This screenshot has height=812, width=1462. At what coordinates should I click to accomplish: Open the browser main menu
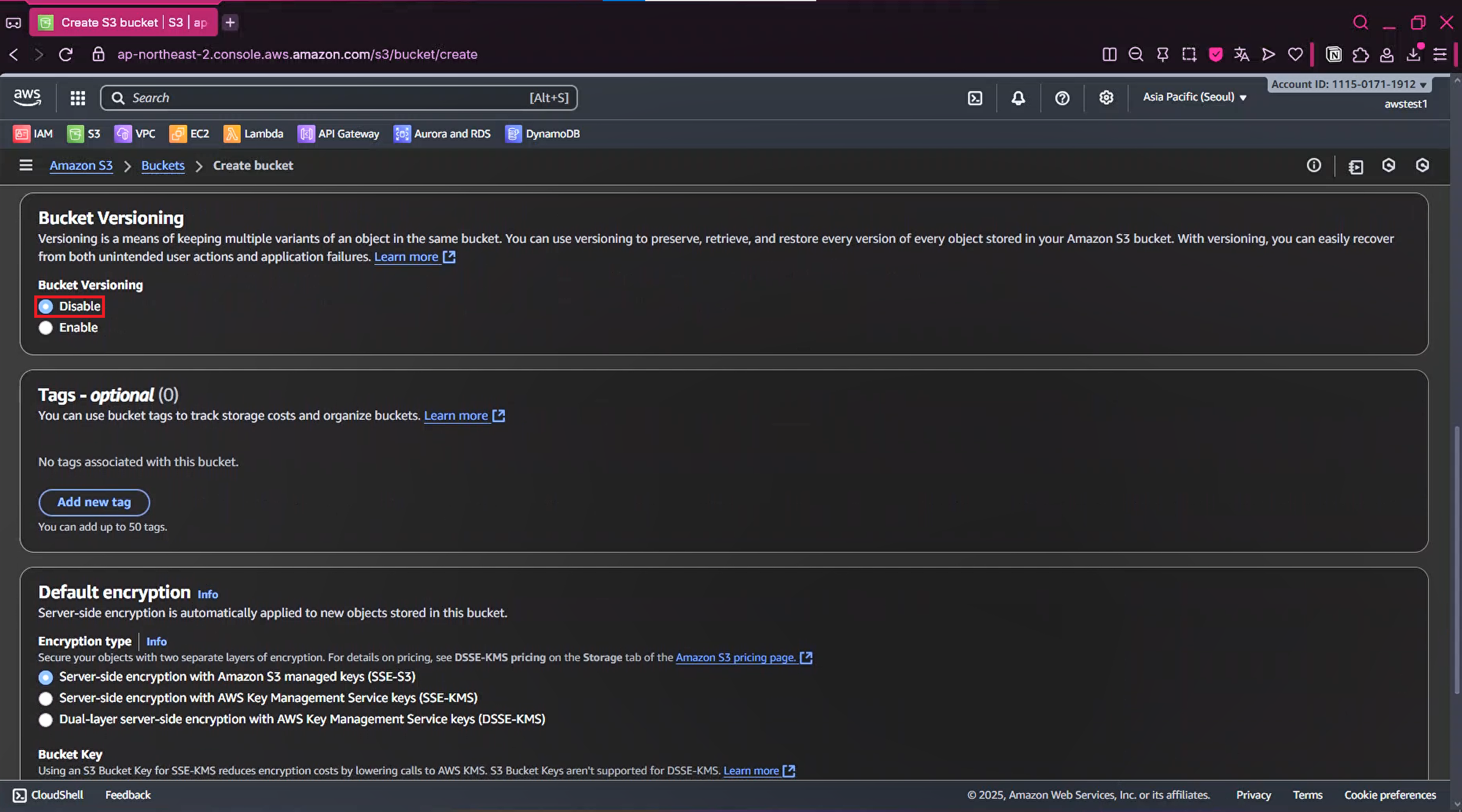tap(1440, 55)
